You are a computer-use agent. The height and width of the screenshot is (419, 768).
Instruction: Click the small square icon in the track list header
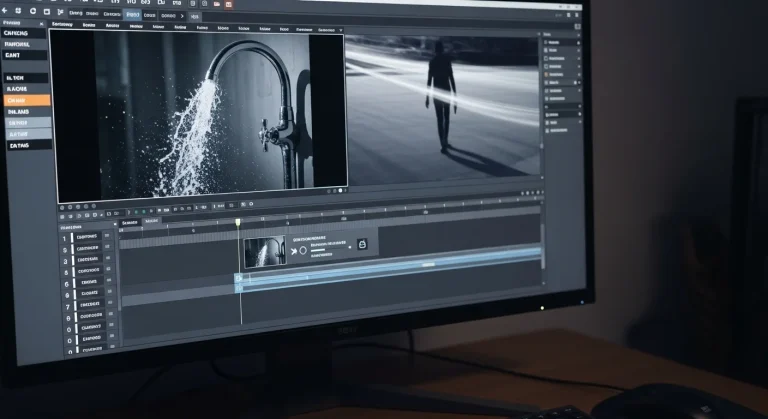click(x=115, y=224)
